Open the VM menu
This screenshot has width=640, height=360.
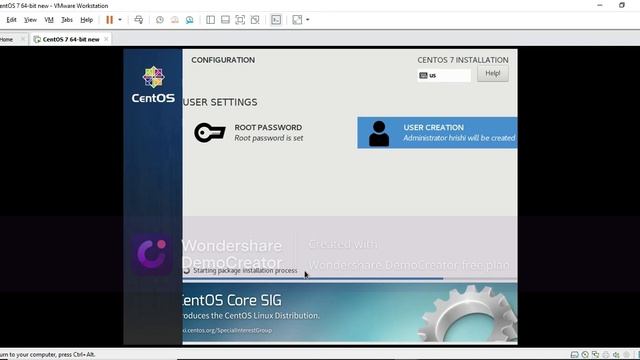[x=49, y=20]
